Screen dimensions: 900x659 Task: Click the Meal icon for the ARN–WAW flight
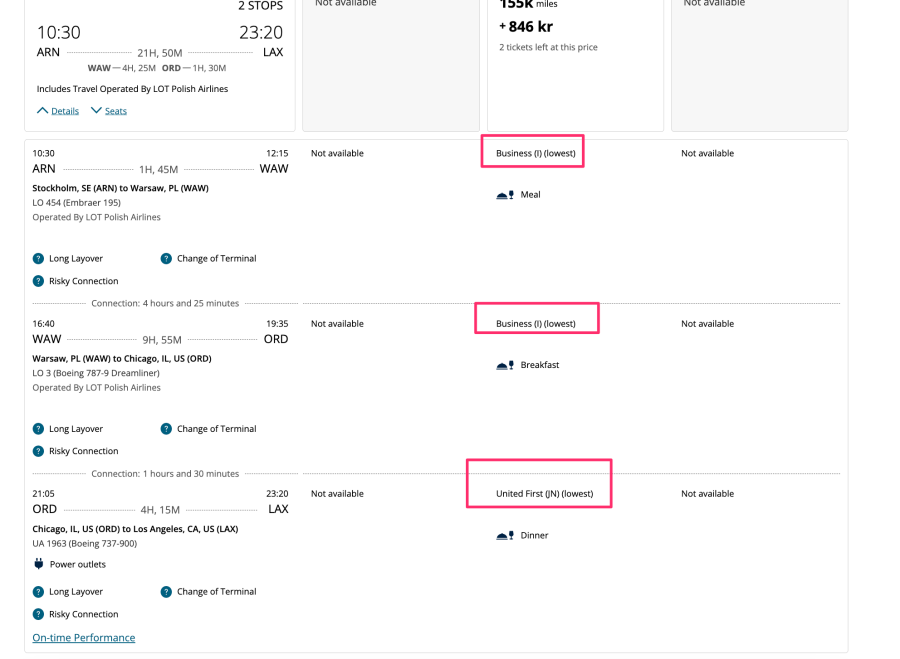(x=505, y=195)
